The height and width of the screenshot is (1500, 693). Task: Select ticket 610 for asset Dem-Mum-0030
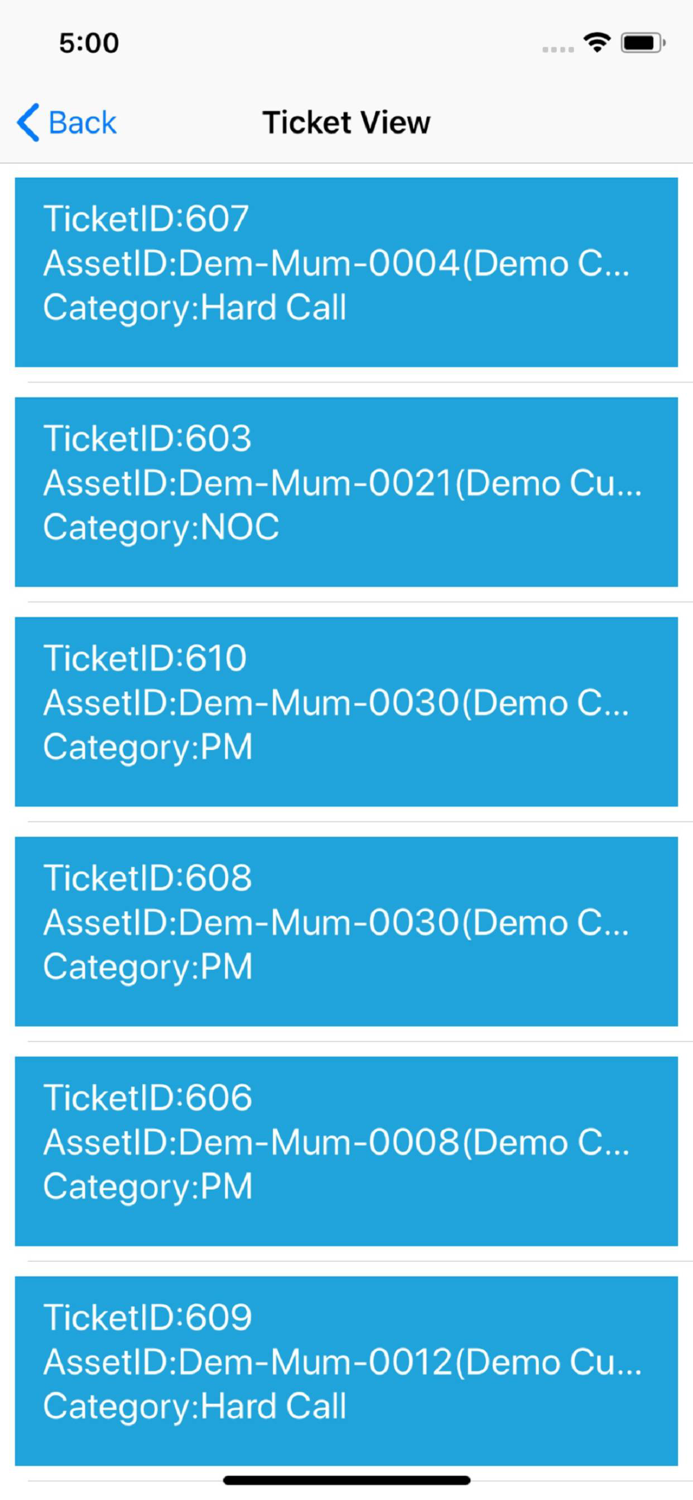click(x=346, y=711)
